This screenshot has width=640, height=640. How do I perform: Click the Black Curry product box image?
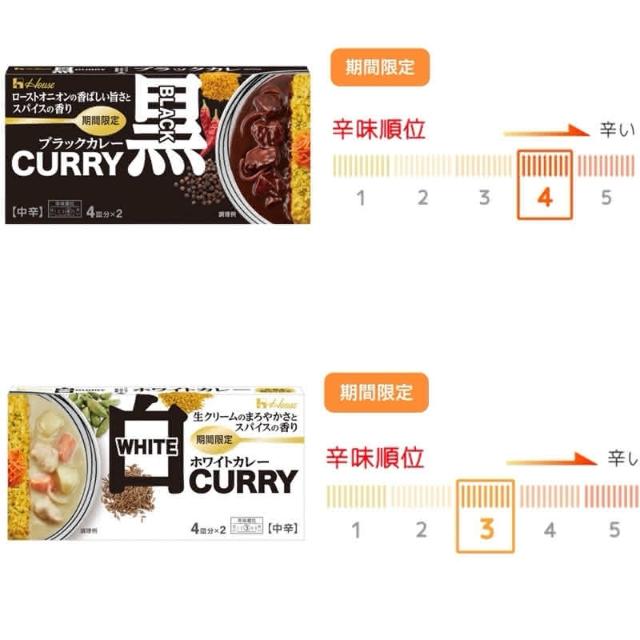pos(157,144)
